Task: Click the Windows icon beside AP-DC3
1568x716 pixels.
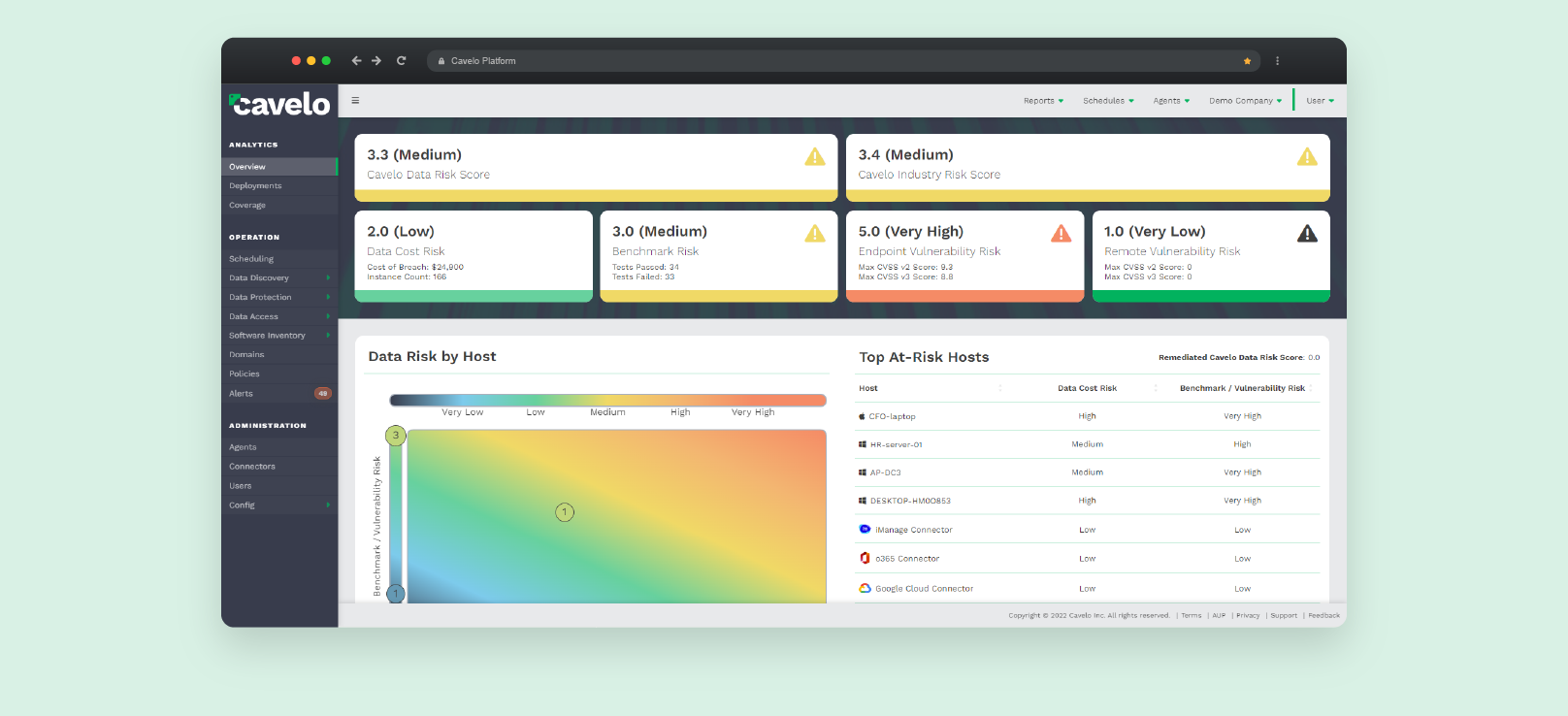Action: [x=863, y=472]
